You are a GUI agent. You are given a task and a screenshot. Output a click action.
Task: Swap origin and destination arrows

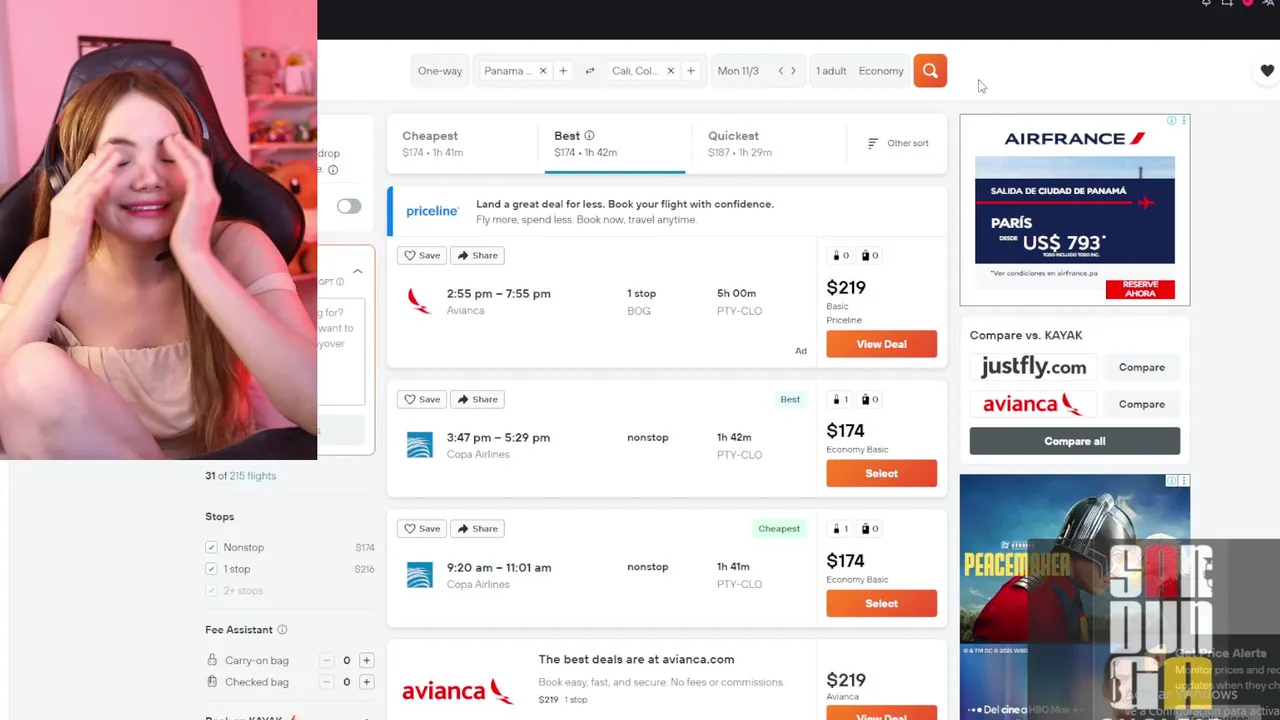(590, 71)
